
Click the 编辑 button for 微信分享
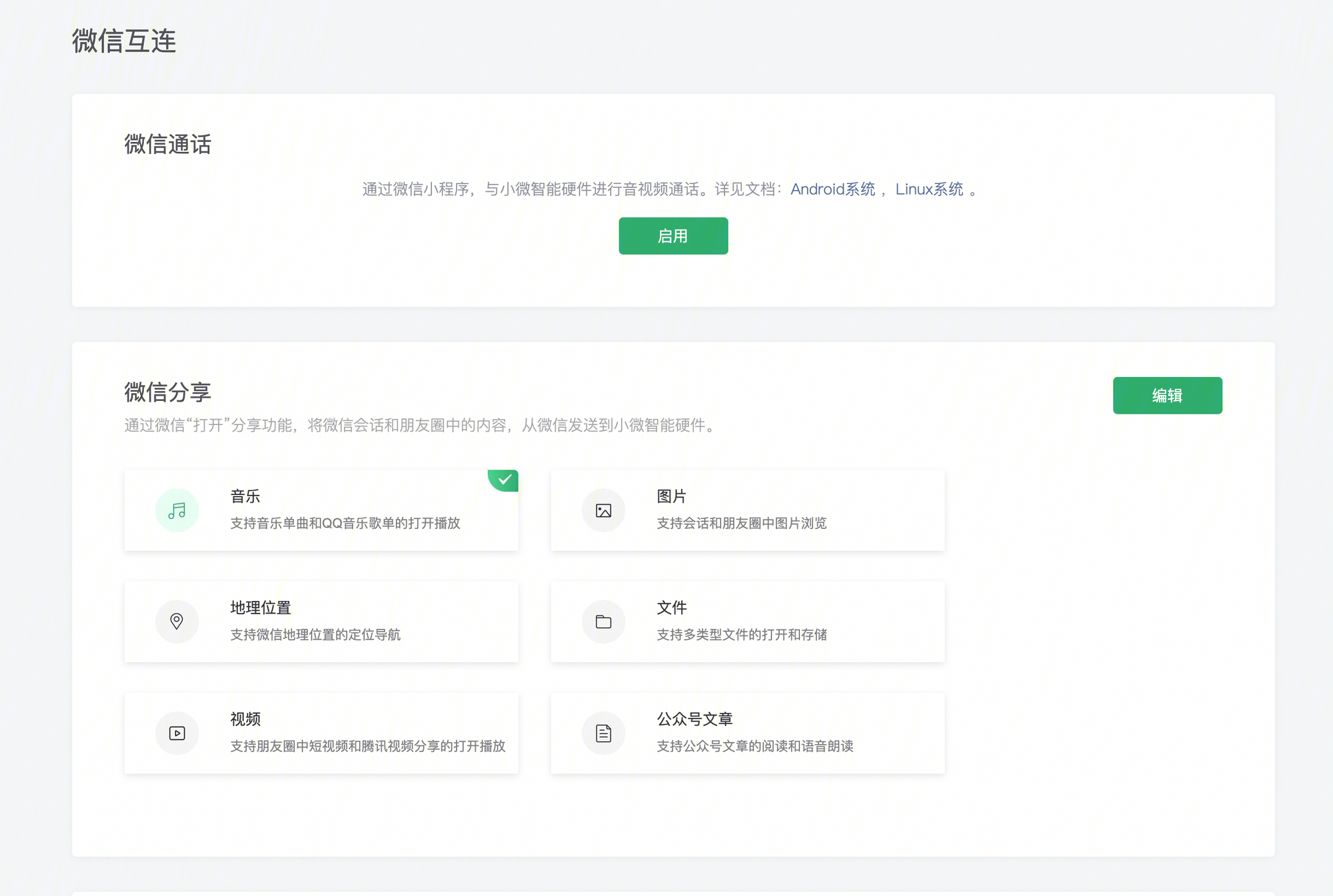1167,395
